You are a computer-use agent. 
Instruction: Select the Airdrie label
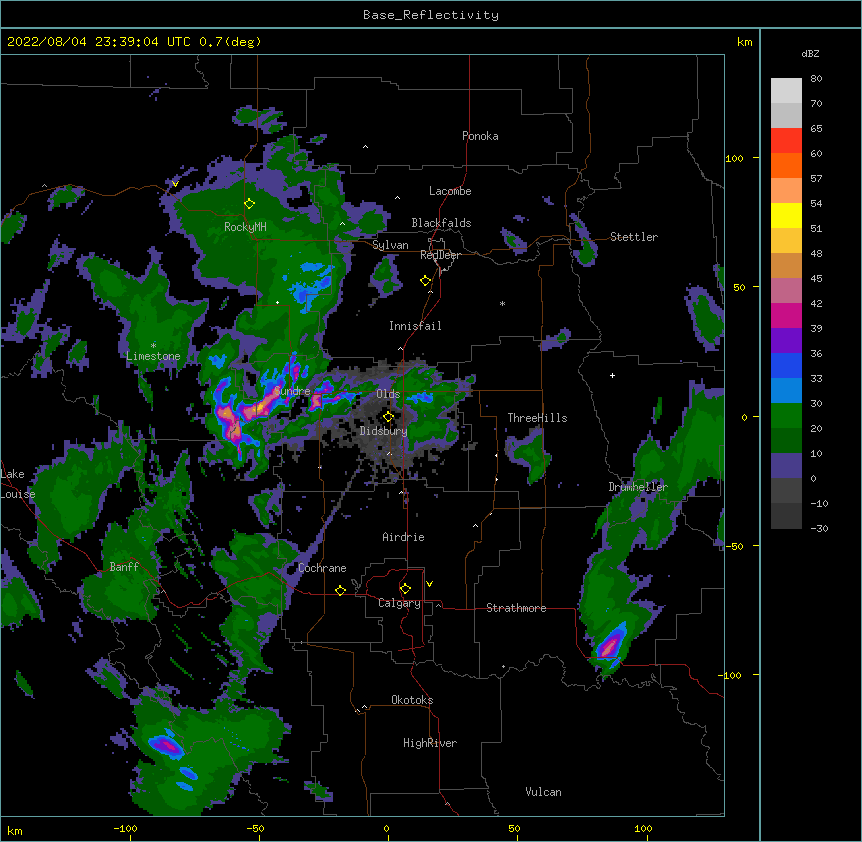(404, 537)
